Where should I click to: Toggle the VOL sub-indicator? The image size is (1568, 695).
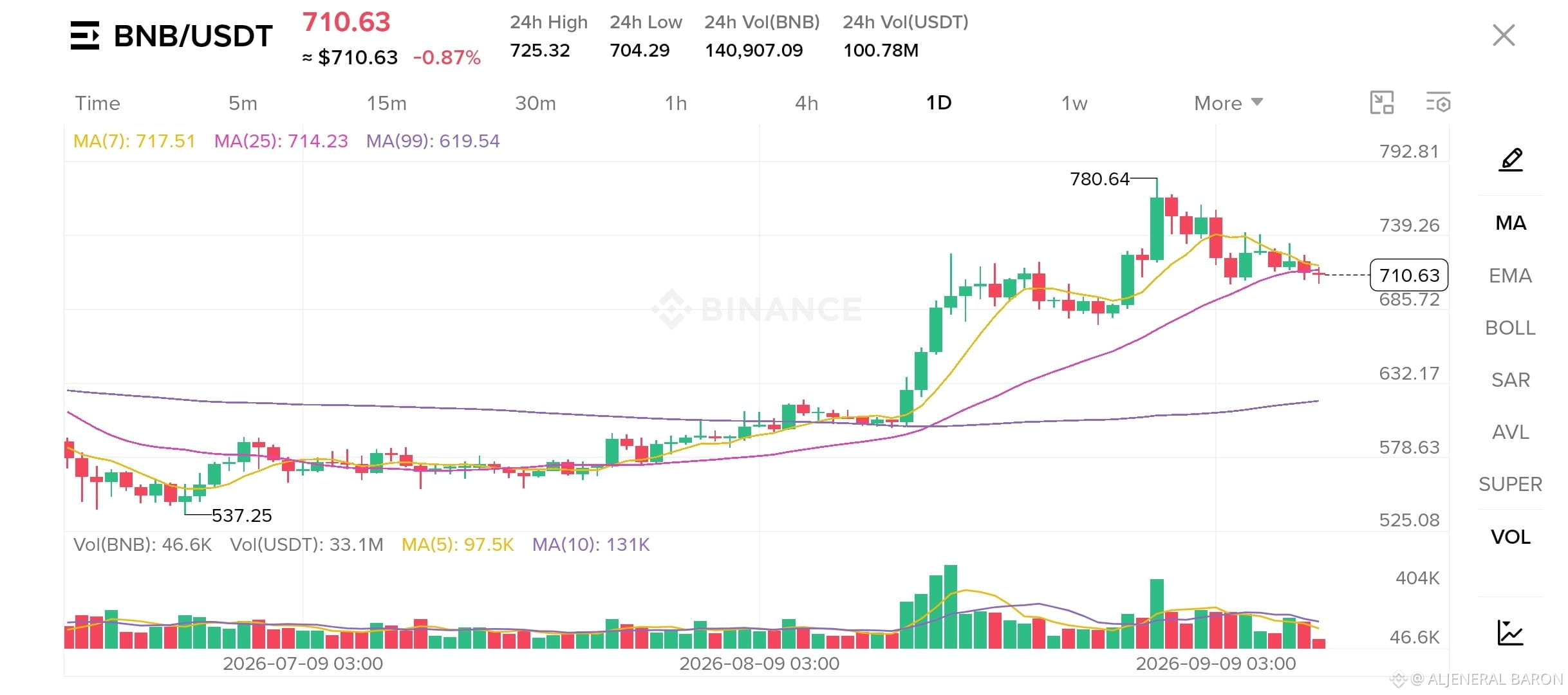(1510, 537)
